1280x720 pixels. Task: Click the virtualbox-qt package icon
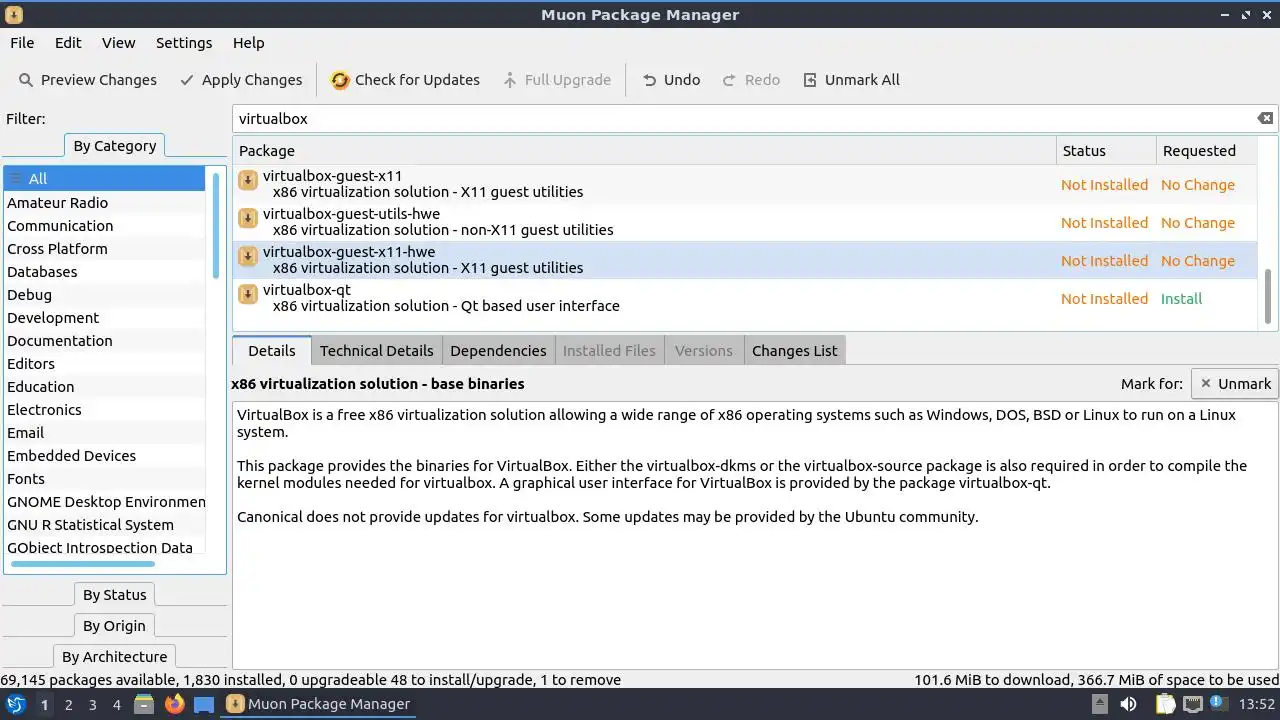(248, 294)
